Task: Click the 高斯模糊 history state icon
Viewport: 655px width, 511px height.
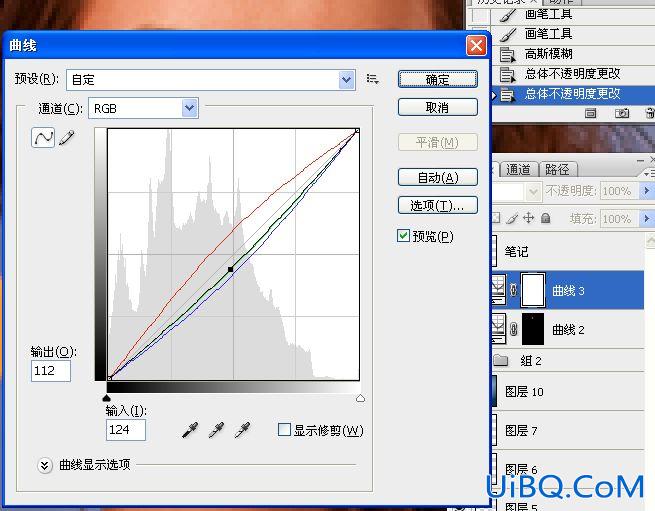Action: pos(507,54)
